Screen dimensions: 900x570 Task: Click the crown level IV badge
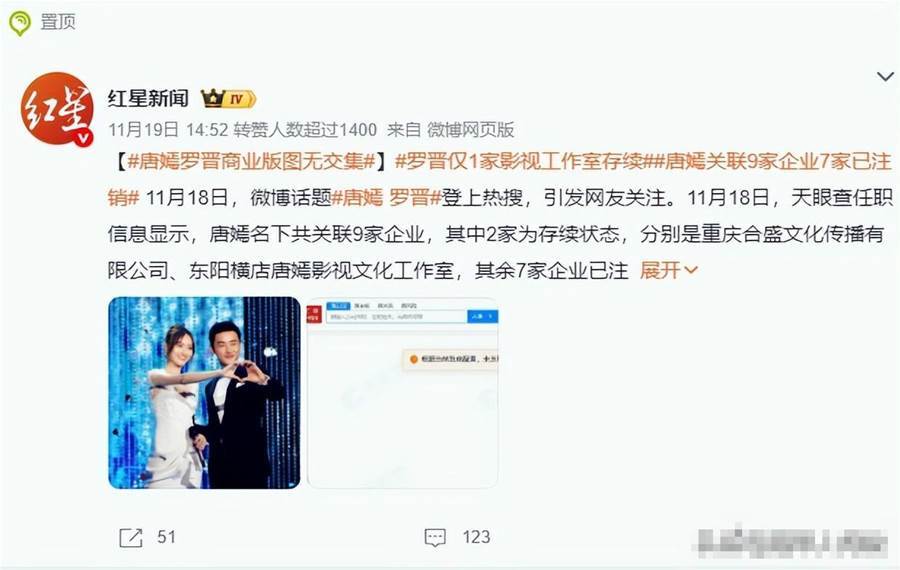point(228,99)
